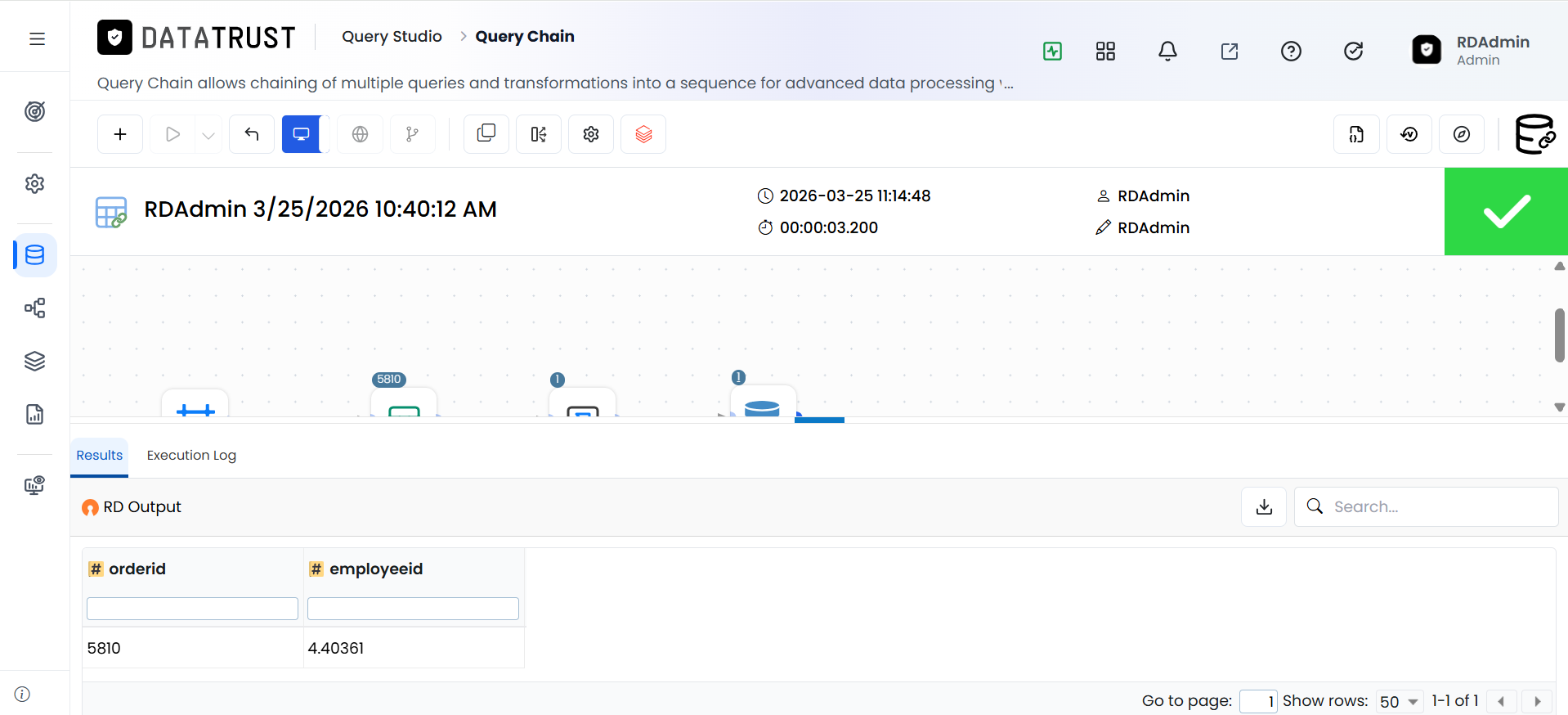Click the orderid filter input box

[192, 609]
